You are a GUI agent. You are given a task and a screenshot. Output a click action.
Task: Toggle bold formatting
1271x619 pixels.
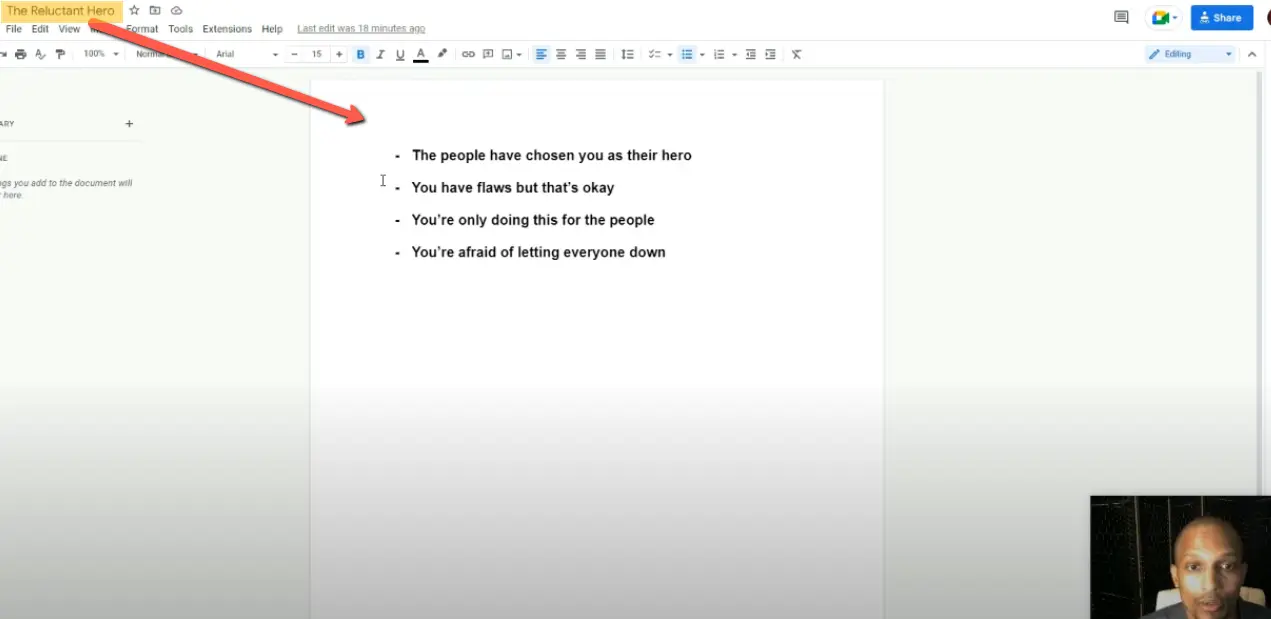click(361, 54)
